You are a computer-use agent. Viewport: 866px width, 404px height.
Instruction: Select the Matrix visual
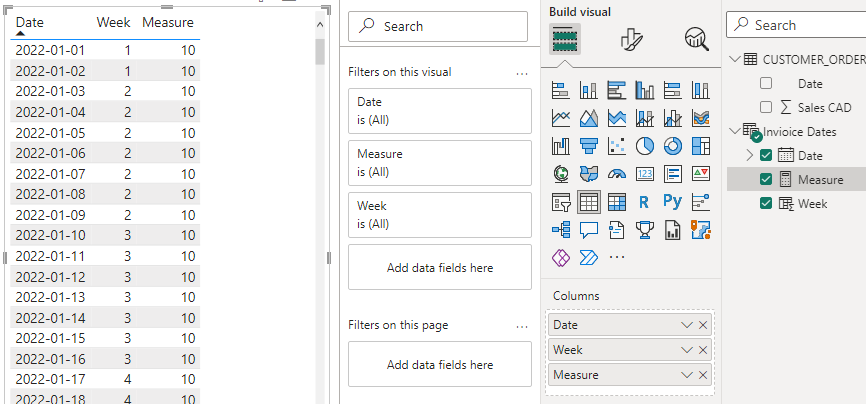coord(616,202)
